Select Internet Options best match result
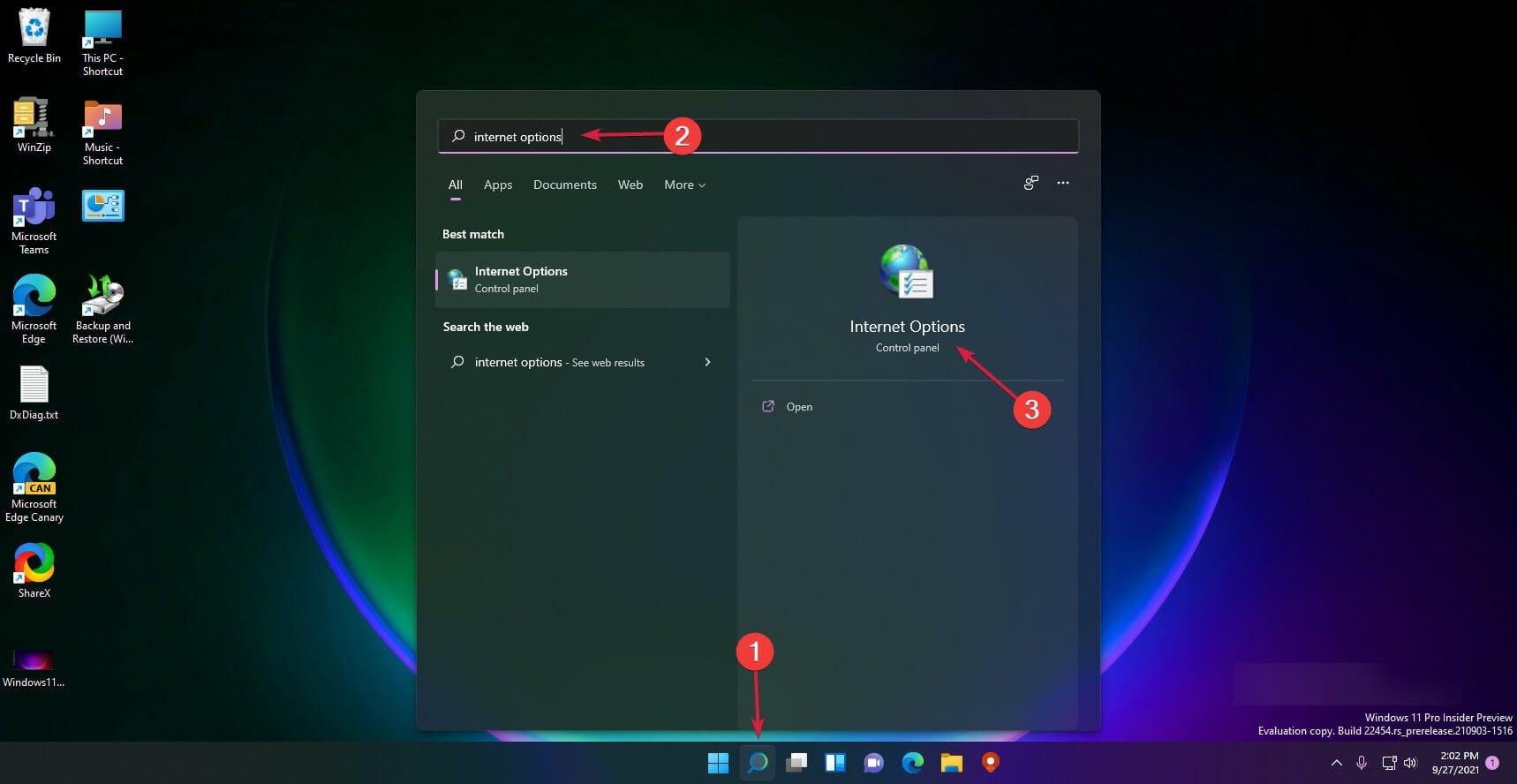Screen dimensions: 1517x784 point(583,280)
